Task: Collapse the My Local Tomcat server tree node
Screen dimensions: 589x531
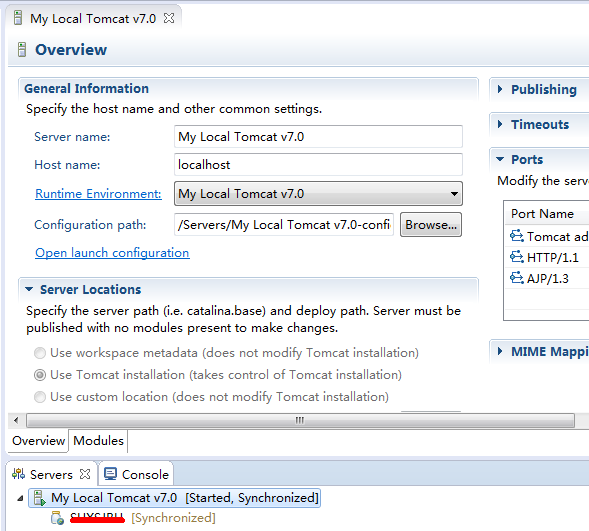Action: click(20, 498)
